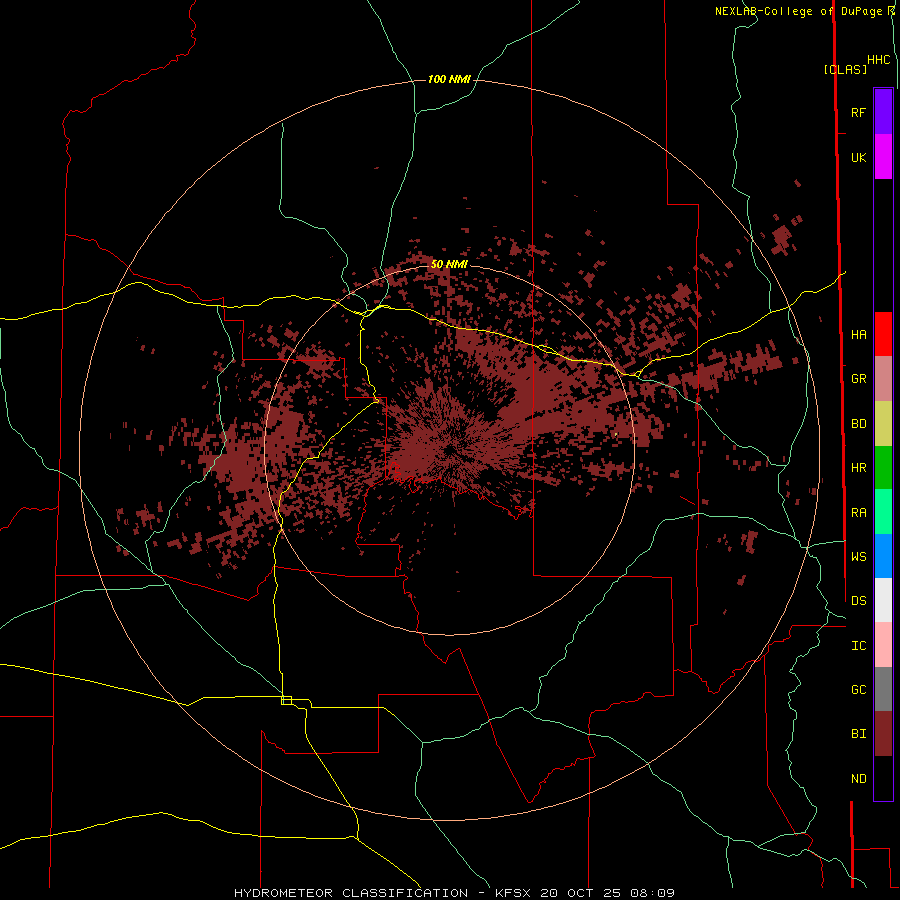Select the GC gray legend swatch
Viewport: 900px width, 900px height.
(883, 689)
